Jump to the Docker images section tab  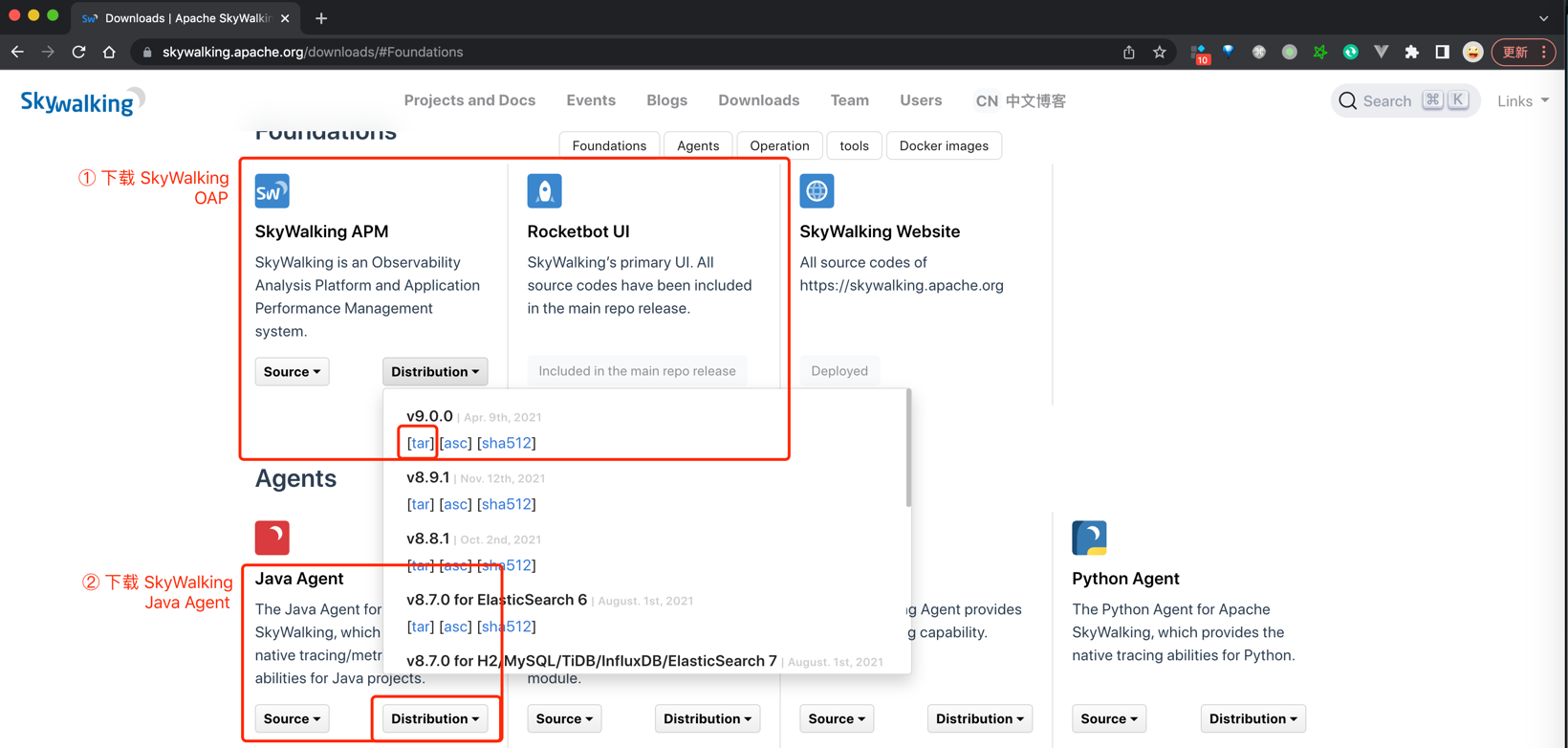944,145
